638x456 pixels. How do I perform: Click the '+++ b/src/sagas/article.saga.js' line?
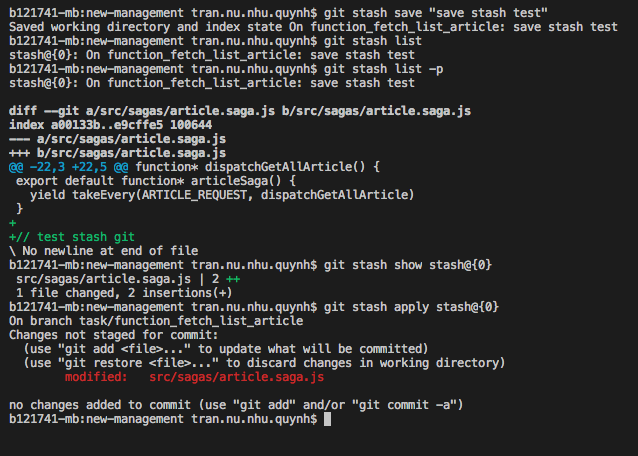117,153
